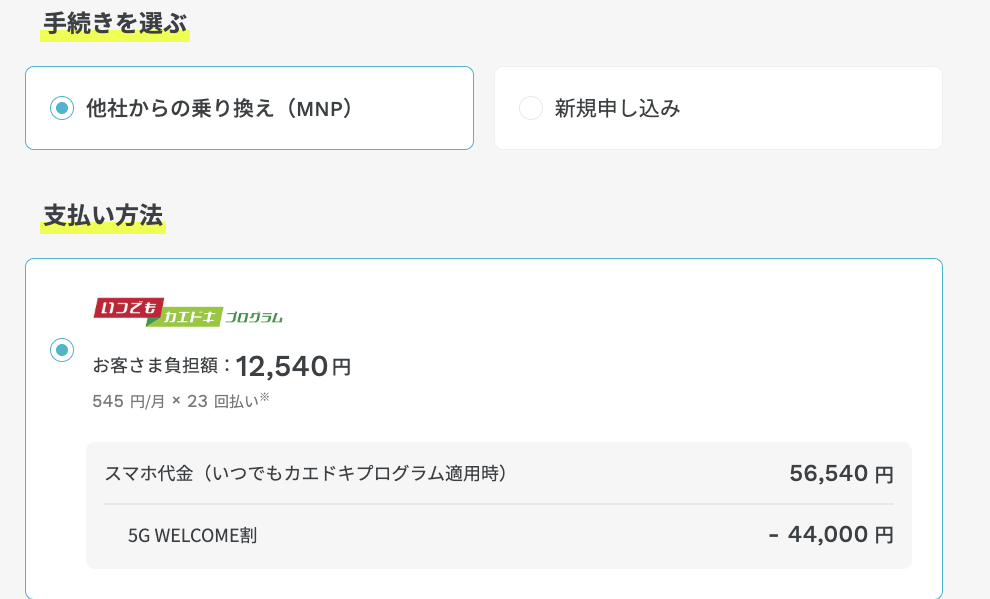This screenshot has width=990, height=599.
Task: Click the 手続きを選ぶ heading
Action: pyautogui.click(x=115, y=22)
